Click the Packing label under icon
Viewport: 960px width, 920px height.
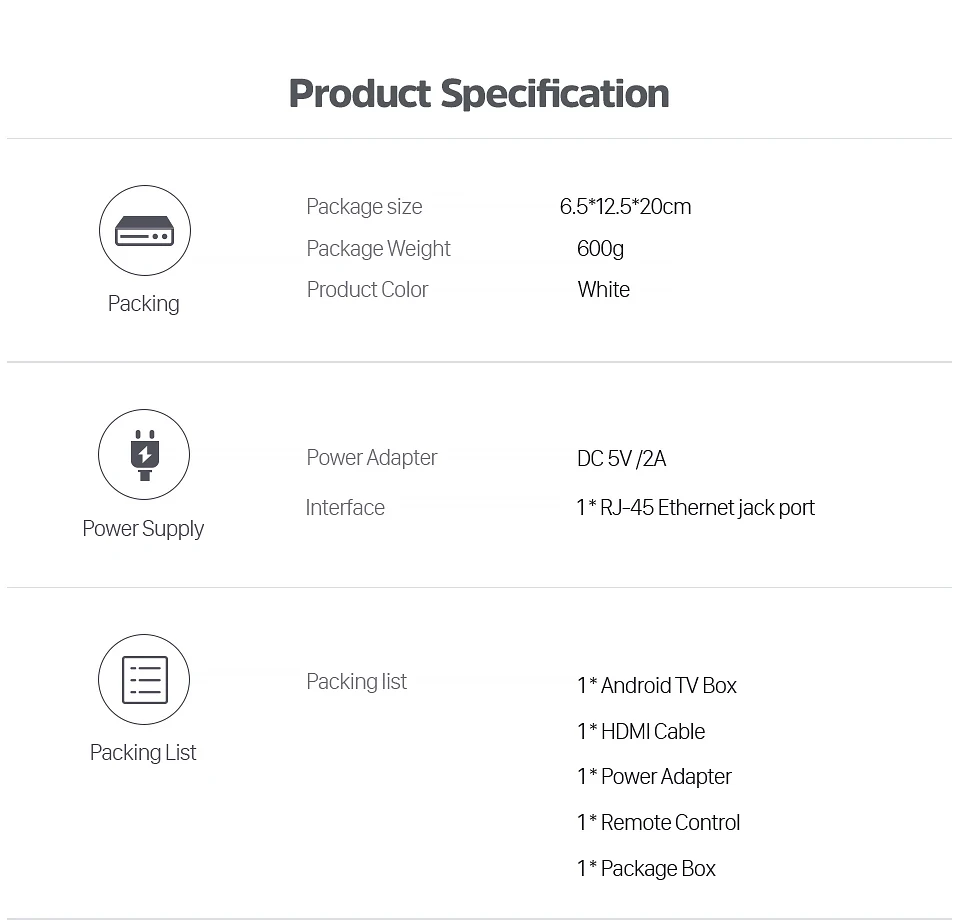[144, 304]
